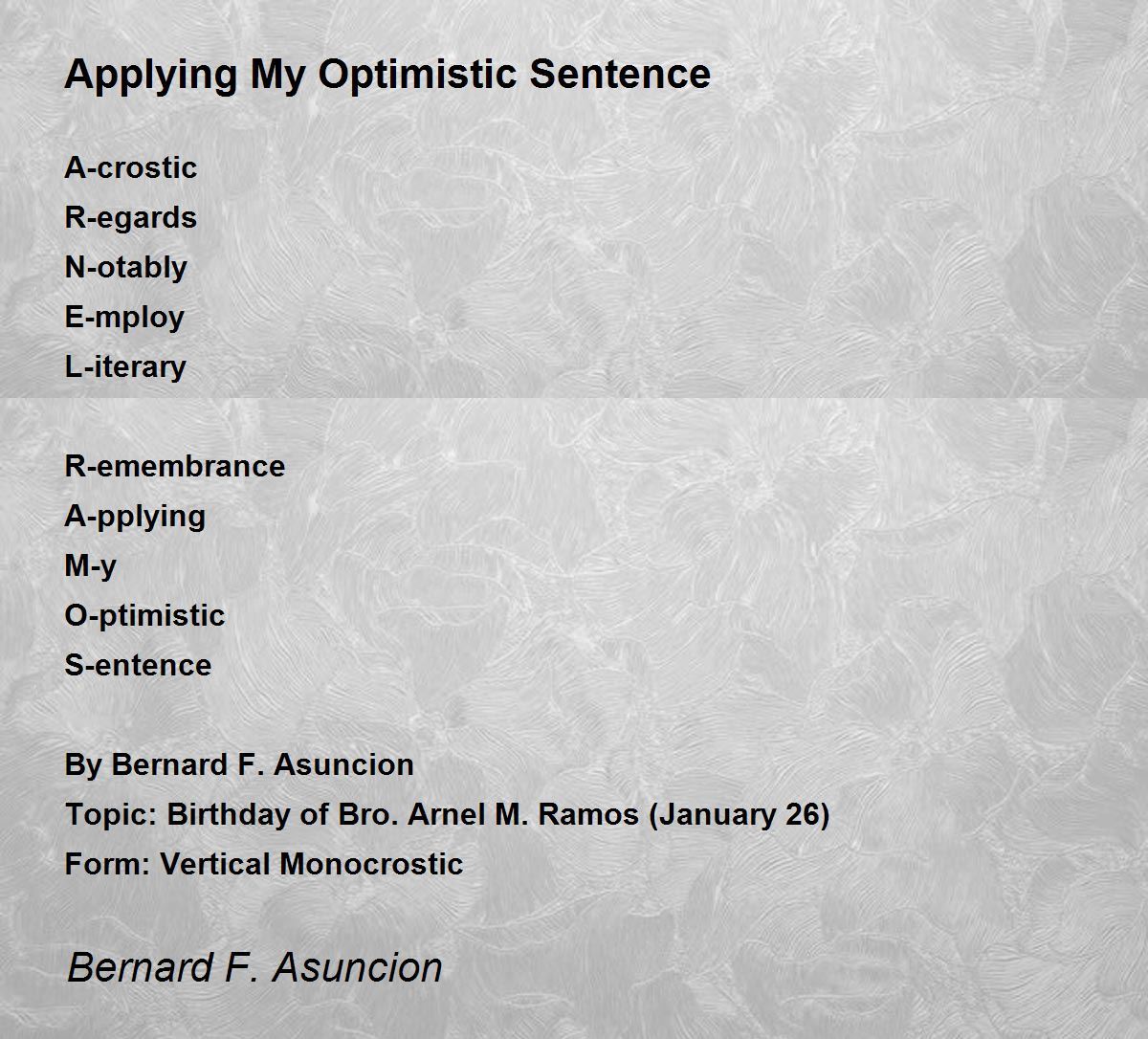Click the line 'A-crostic'
1148x1039 pixels.
[x=131, y=167]
